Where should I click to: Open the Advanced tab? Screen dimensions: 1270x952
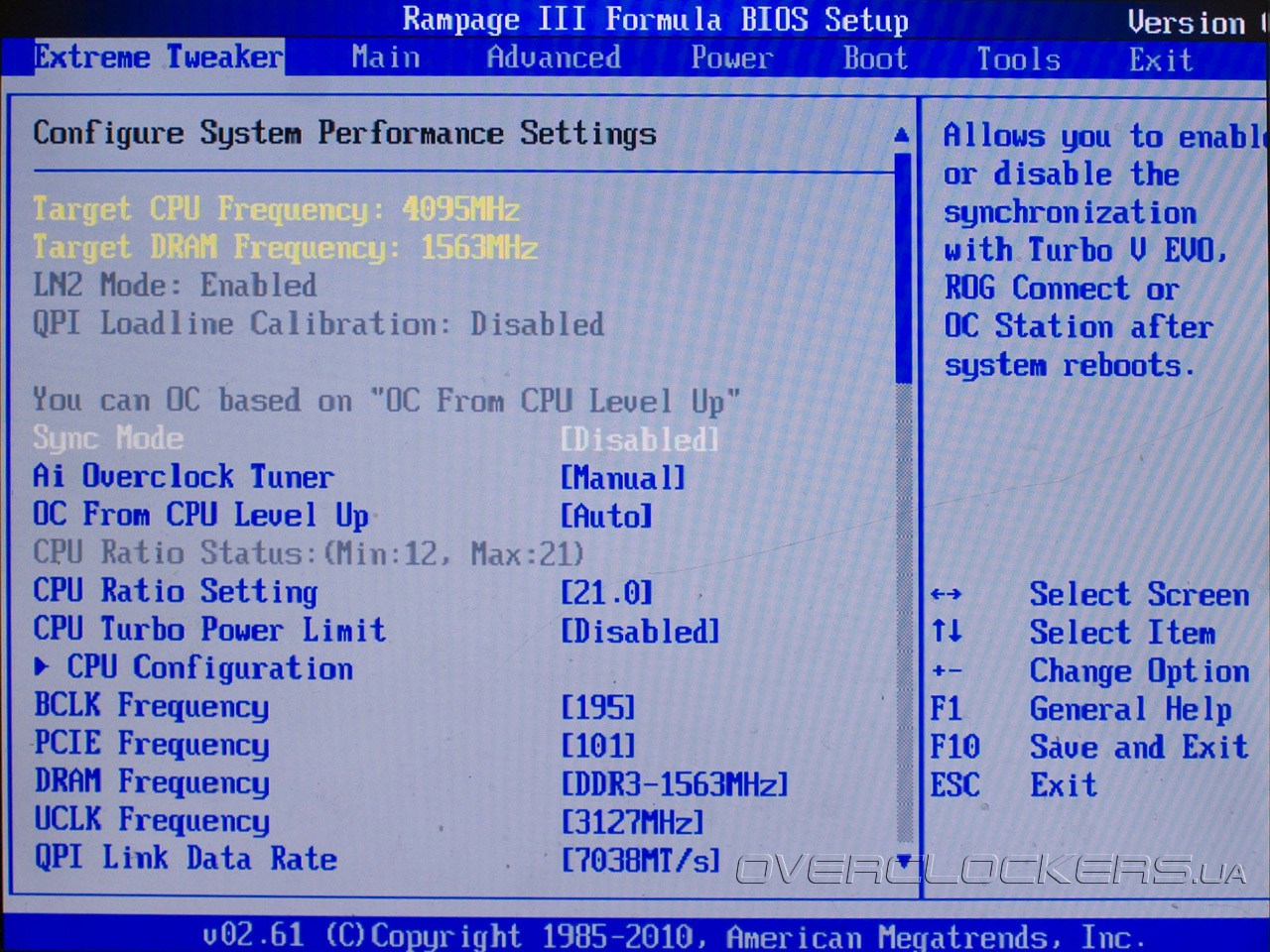click(554, 58)
